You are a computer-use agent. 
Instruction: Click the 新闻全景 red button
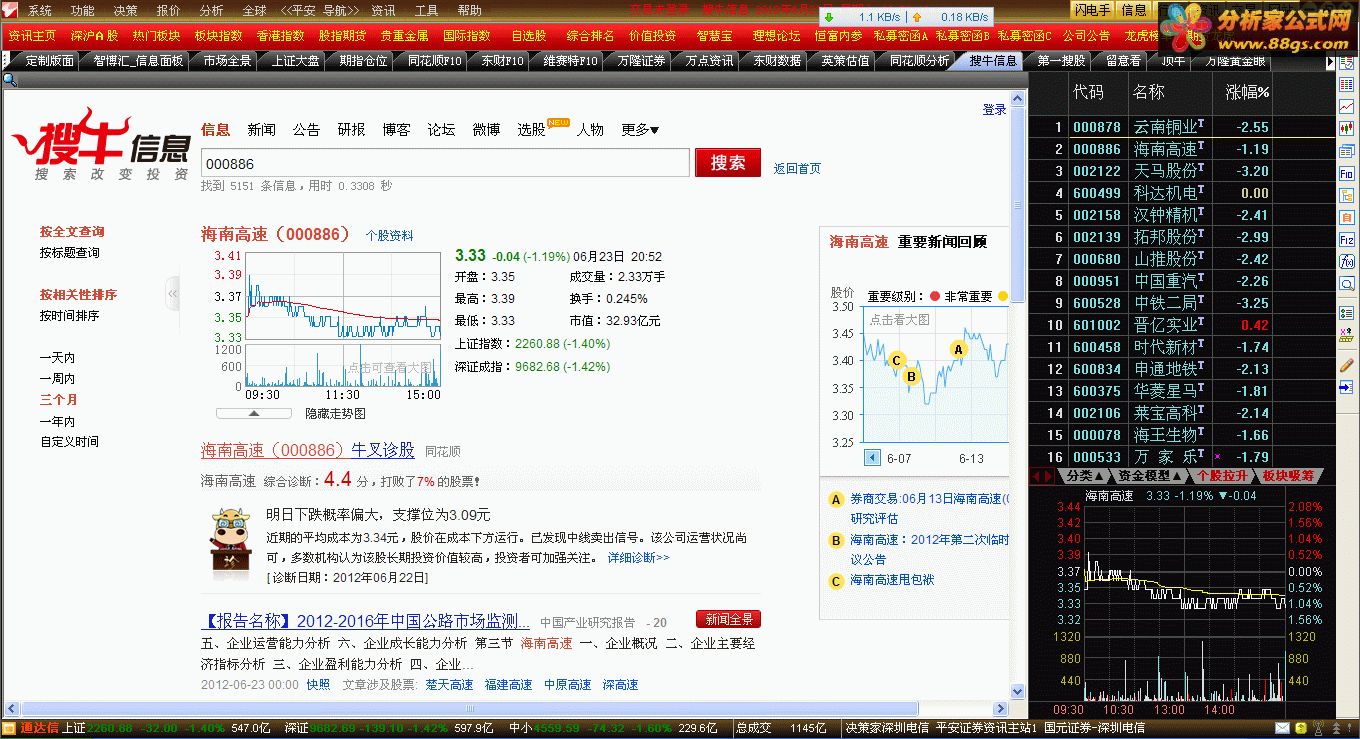728,619
